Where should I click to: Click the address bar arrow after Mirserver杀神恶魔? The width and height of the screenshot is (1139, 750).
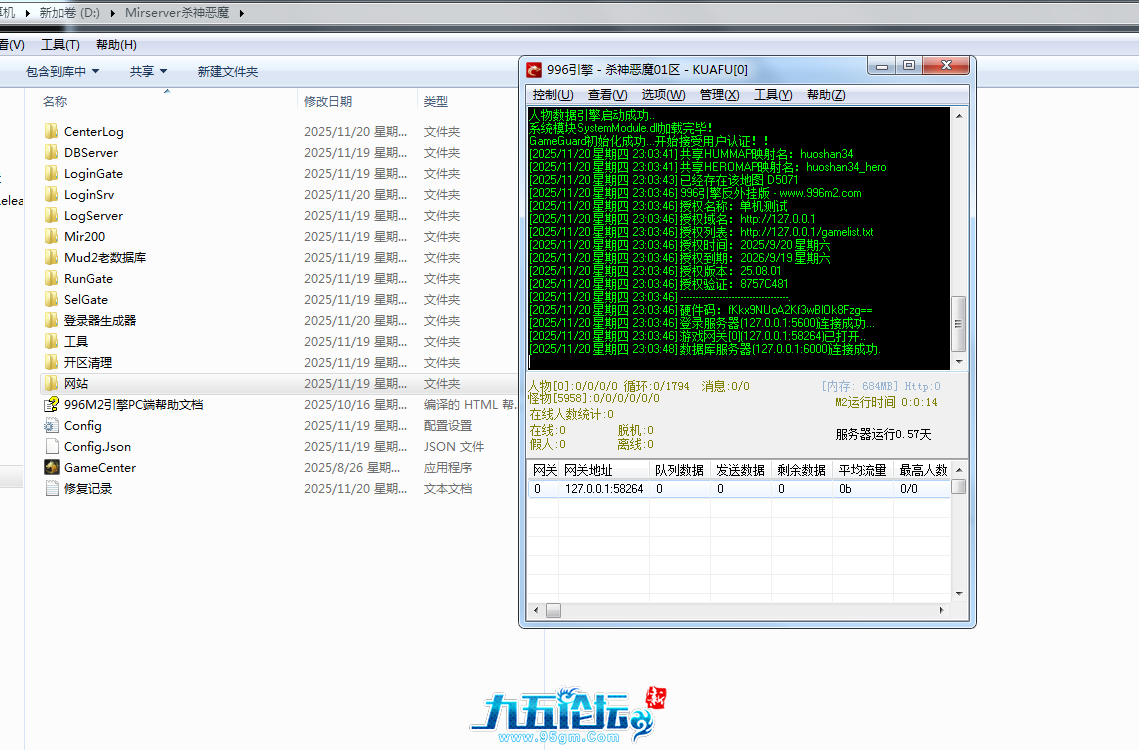tap(242, 13)
